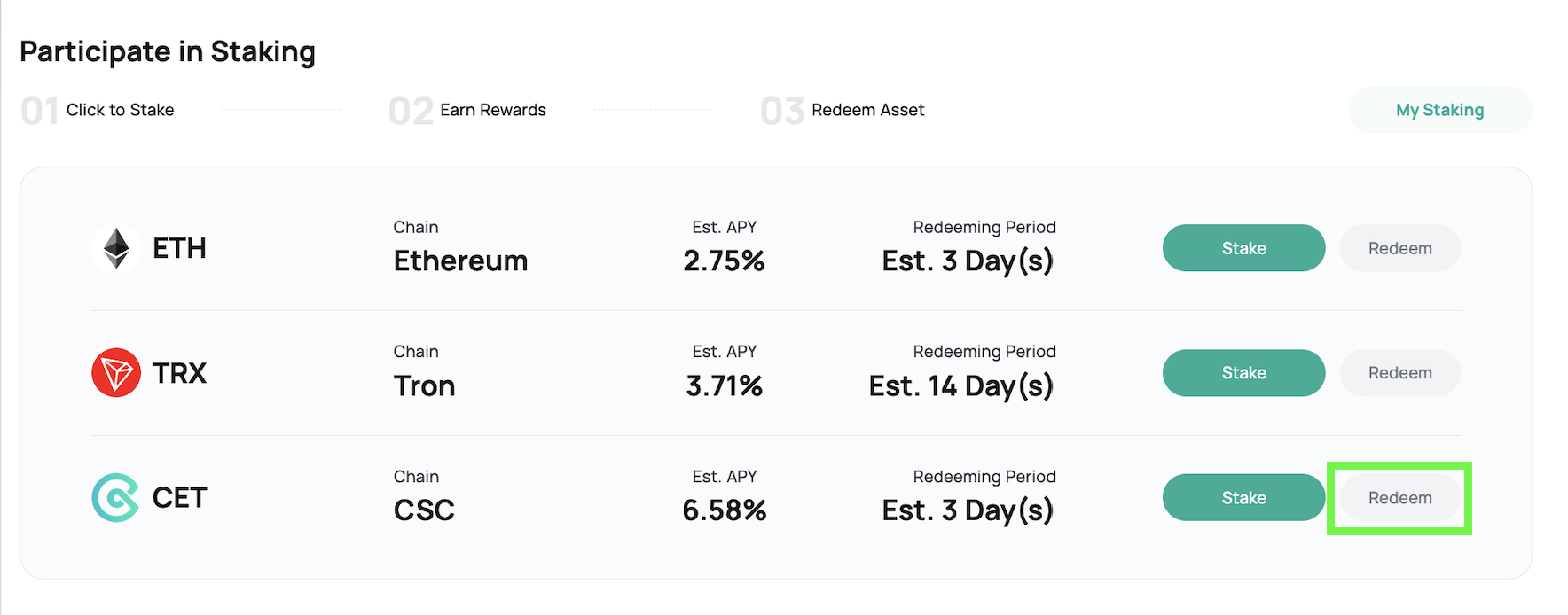
Task: Click the Participate in Staking heading
Action: (x=168, y=52)
